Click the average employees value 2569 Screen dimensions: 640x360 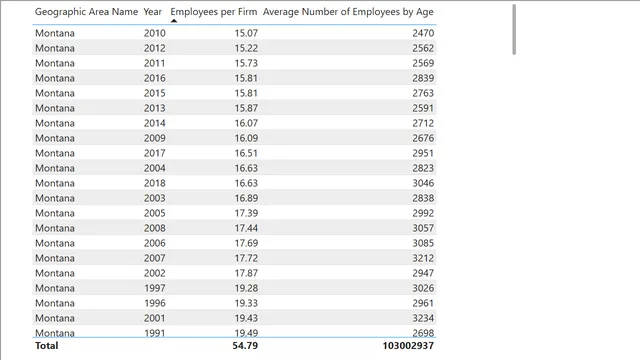[423, 63]
